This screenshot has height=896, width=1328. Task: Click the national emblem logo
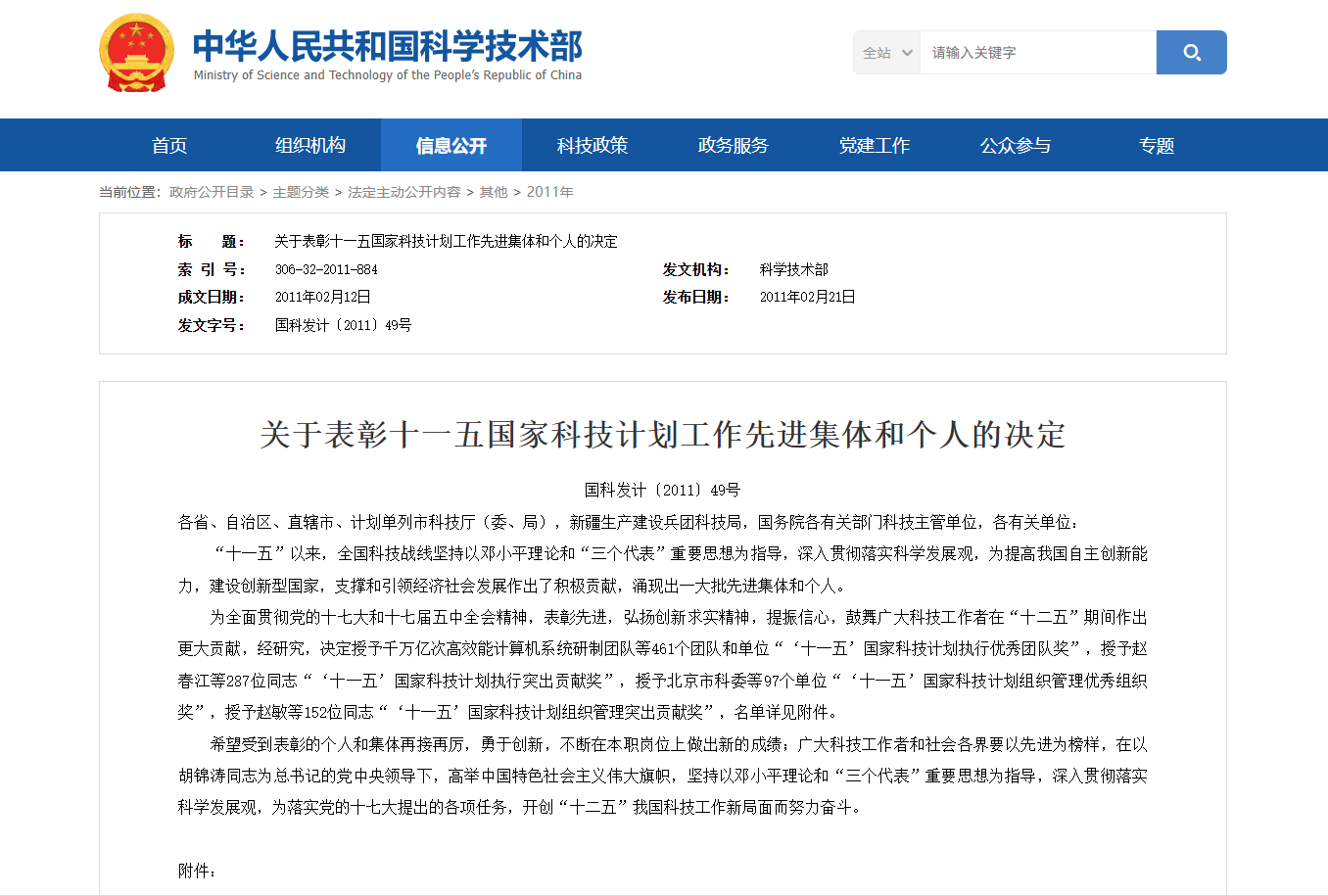pyautogui.click(x=136, y=53)
